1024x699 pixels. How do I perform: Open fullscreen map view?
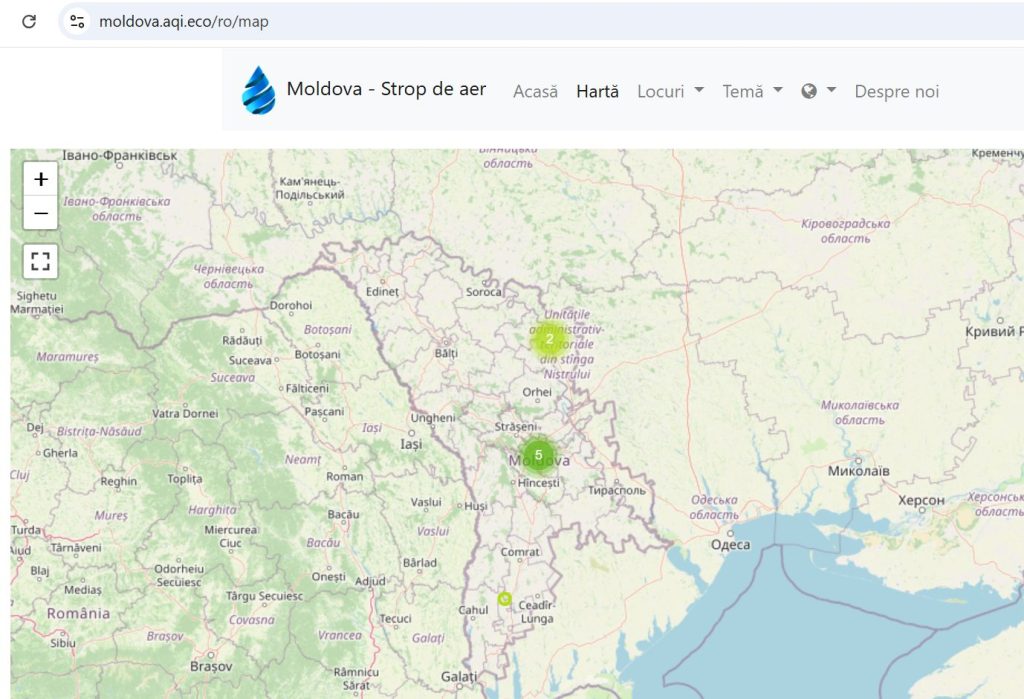click(40, 261)
